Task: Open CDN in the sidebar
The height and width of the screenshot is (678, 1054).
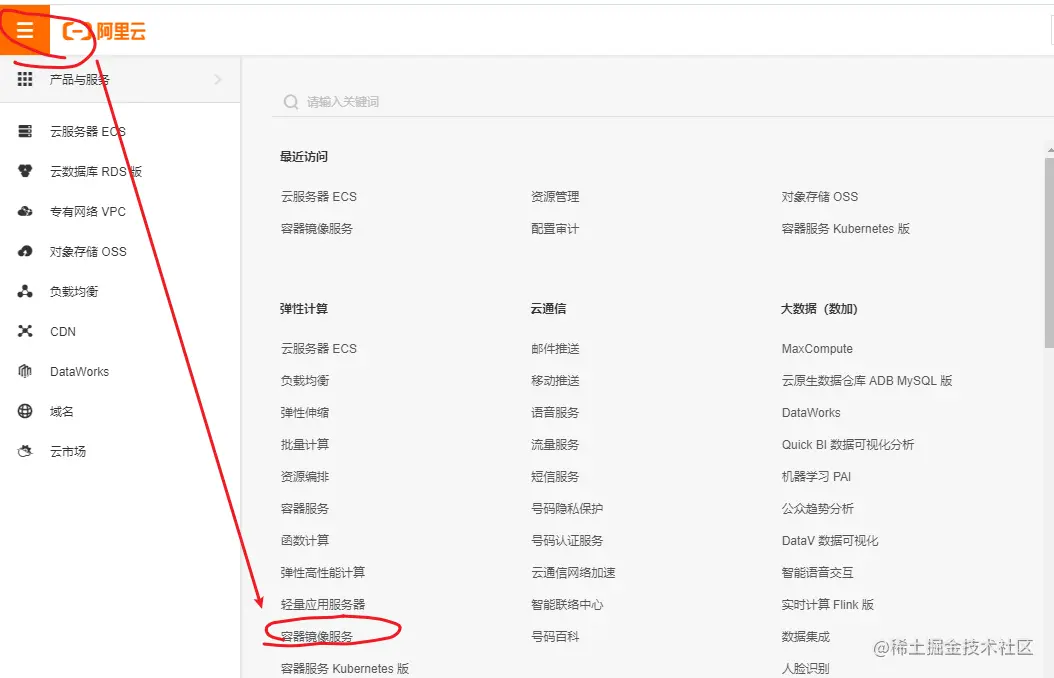Action: pyautogui.click(x=63, y=331)
